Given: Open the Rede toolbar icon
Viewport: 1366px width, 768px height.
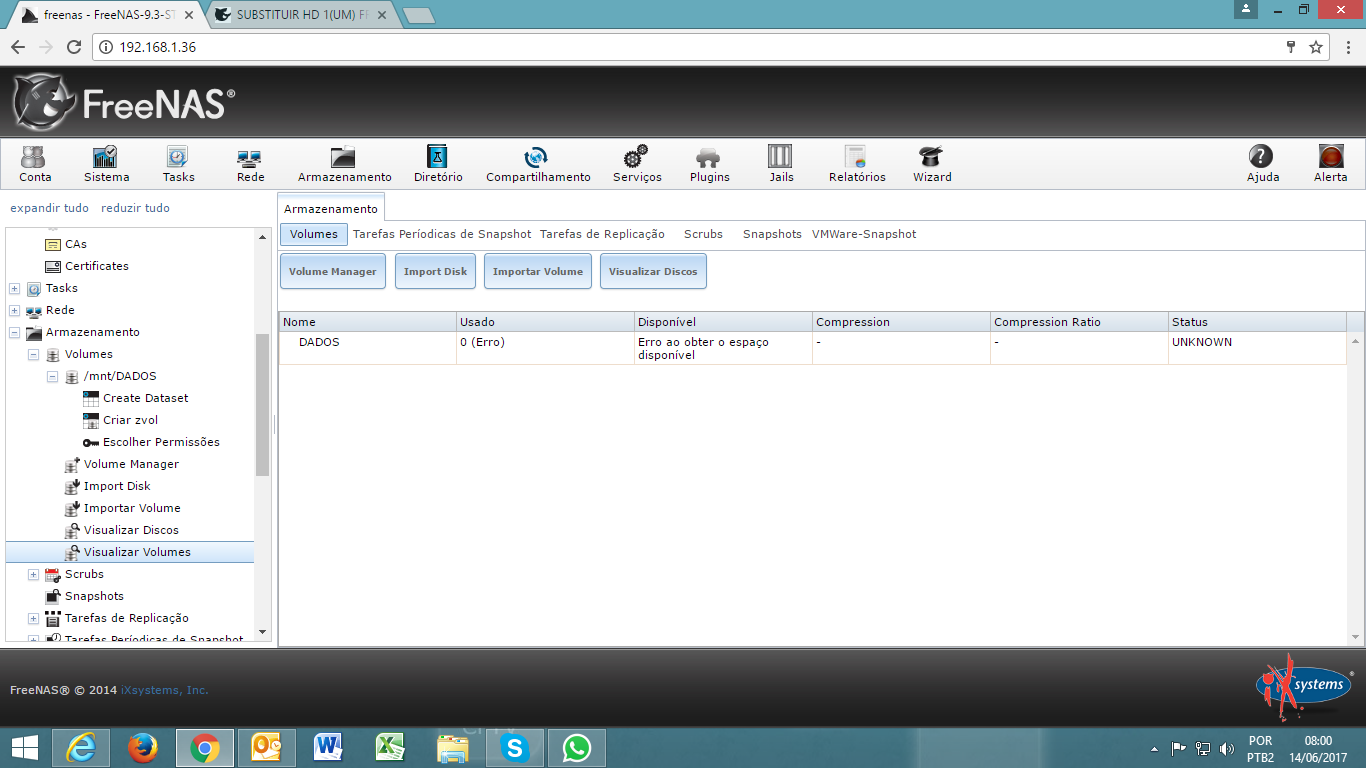Looking at the screenshot, I should (250, 164).
